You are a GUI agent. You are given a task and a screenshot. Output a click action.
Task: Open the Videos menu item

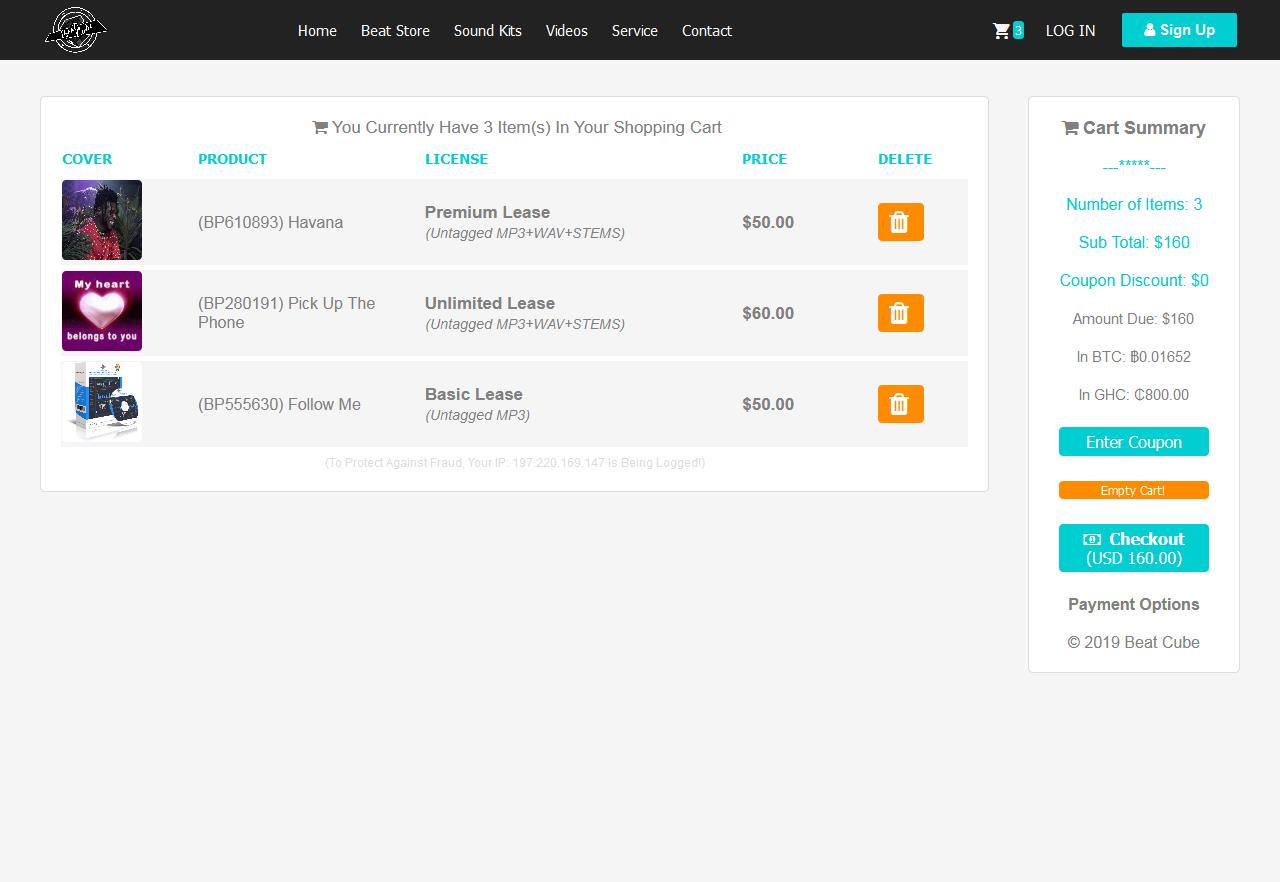pos(566,31)
